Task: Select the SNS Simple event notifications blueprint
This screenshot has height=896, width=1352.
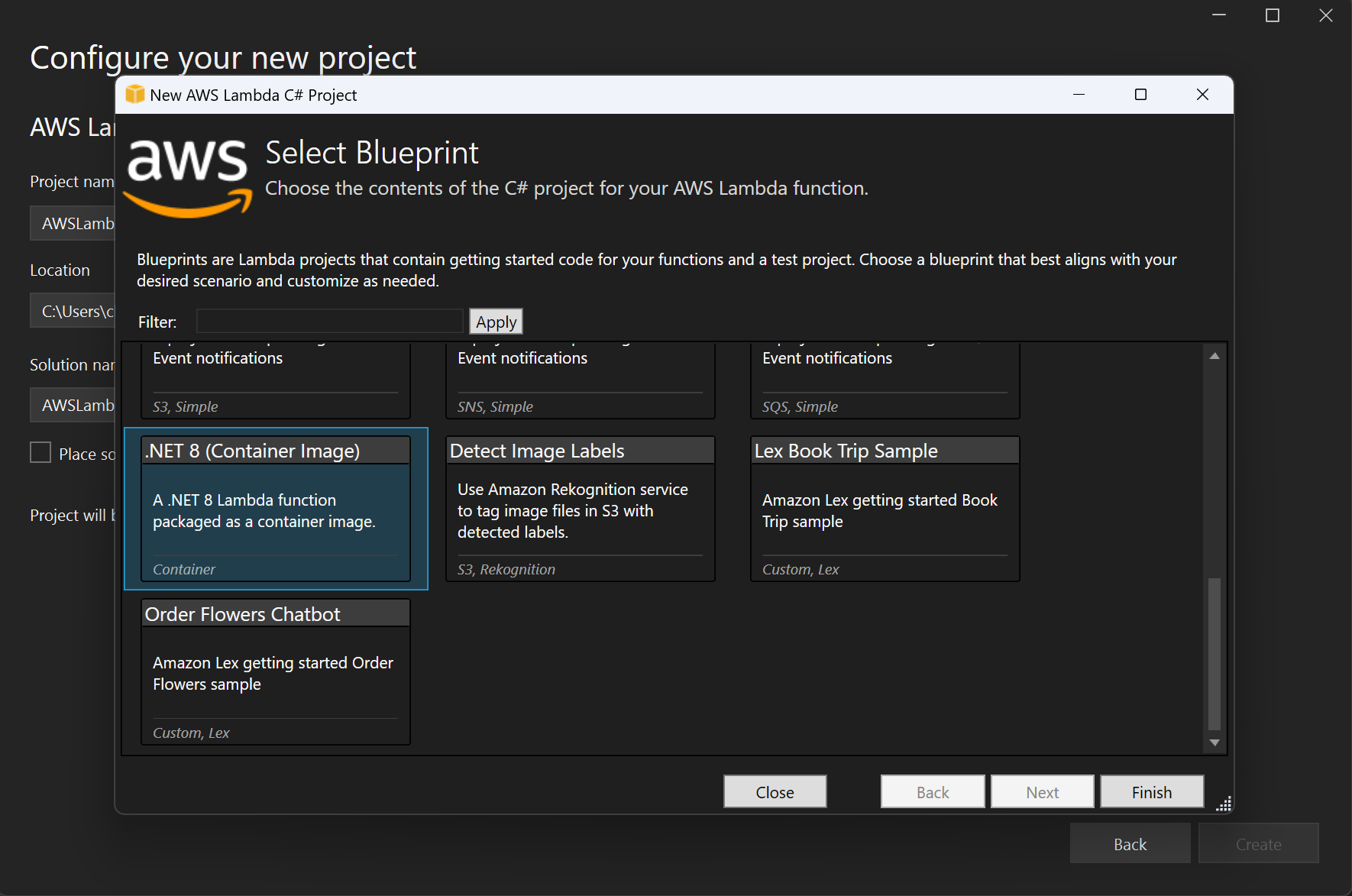Action: click(580, 380)
